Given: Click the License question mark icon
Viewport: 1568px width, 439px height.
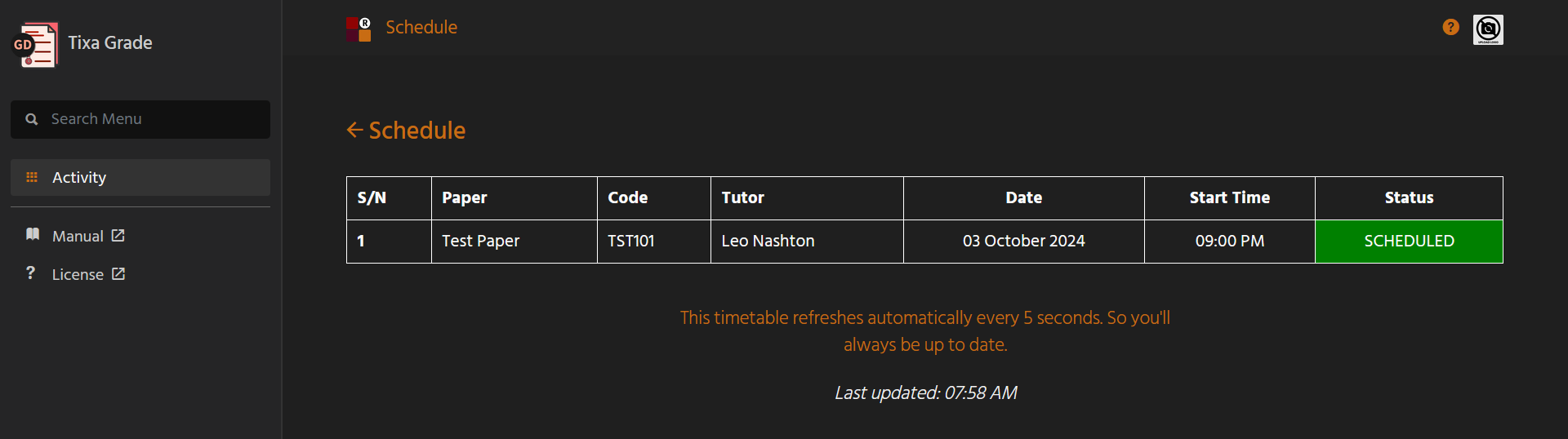Looking at the screenshot, I should (x=31, y=273).
